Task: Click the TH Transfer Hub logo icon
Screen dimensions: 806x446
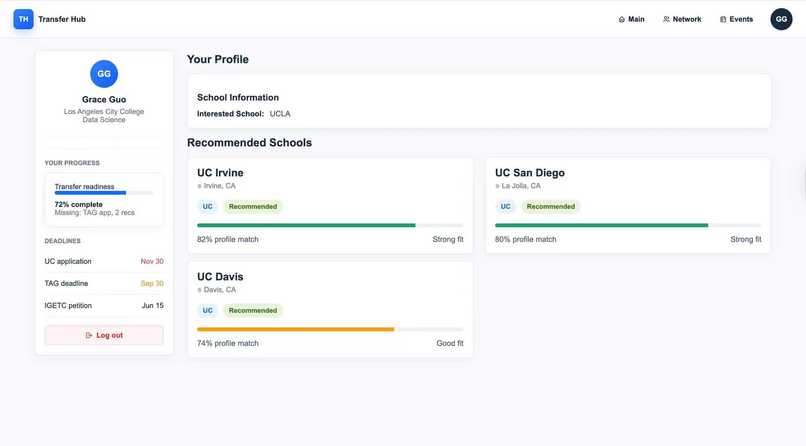Action: [23, 19]
